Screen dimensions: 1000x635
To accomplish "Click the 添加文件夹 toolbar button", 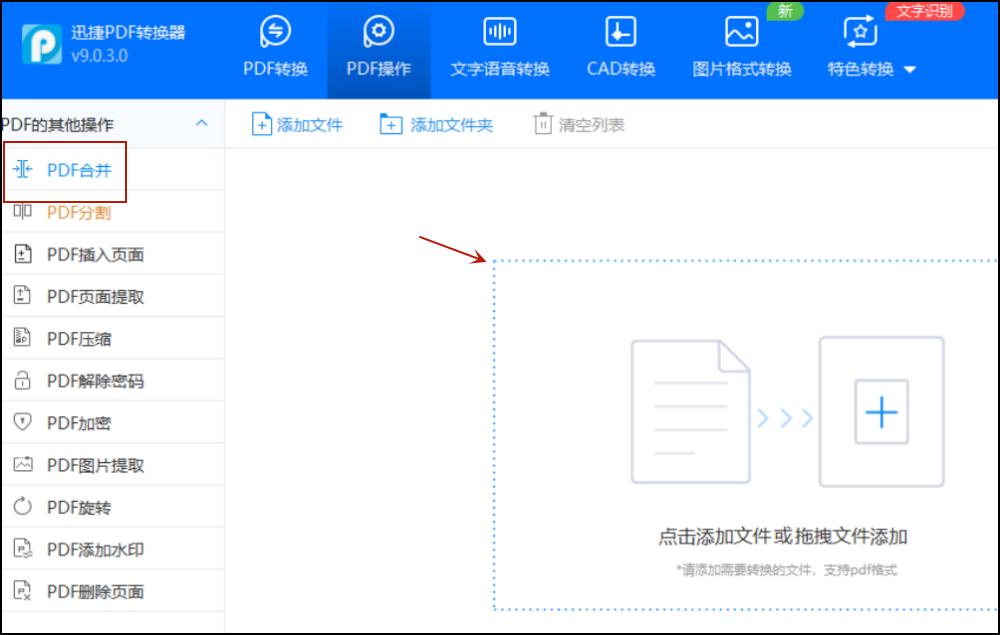I will click(x=436, y=125).
